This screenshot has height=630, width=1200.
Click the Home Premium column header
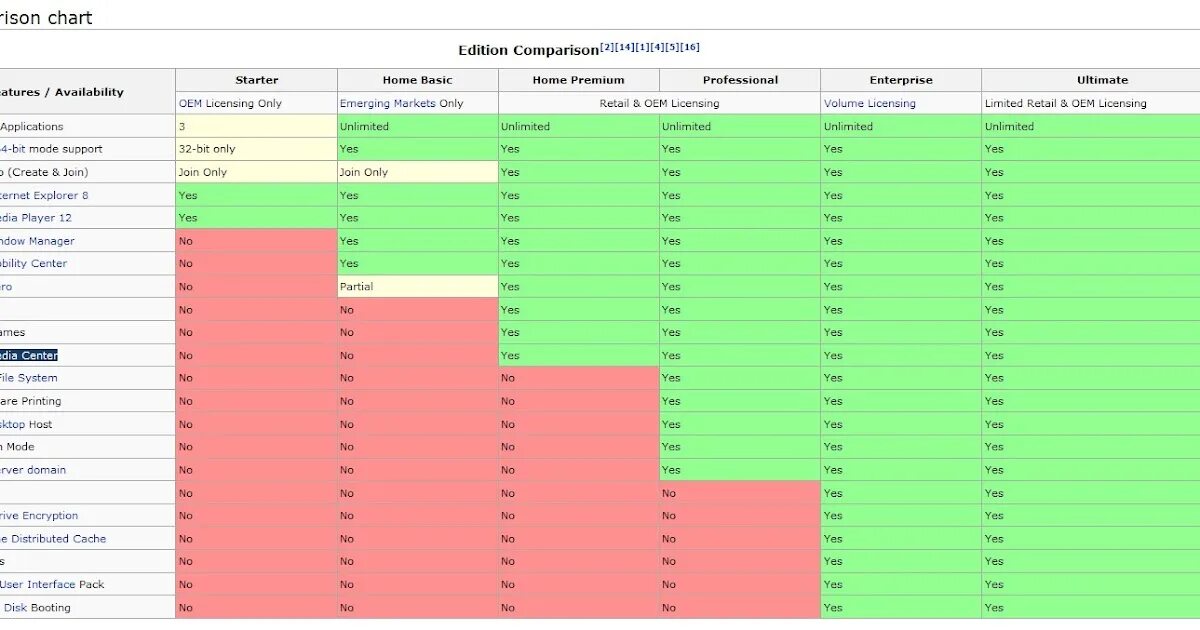[x=578, y=80]
